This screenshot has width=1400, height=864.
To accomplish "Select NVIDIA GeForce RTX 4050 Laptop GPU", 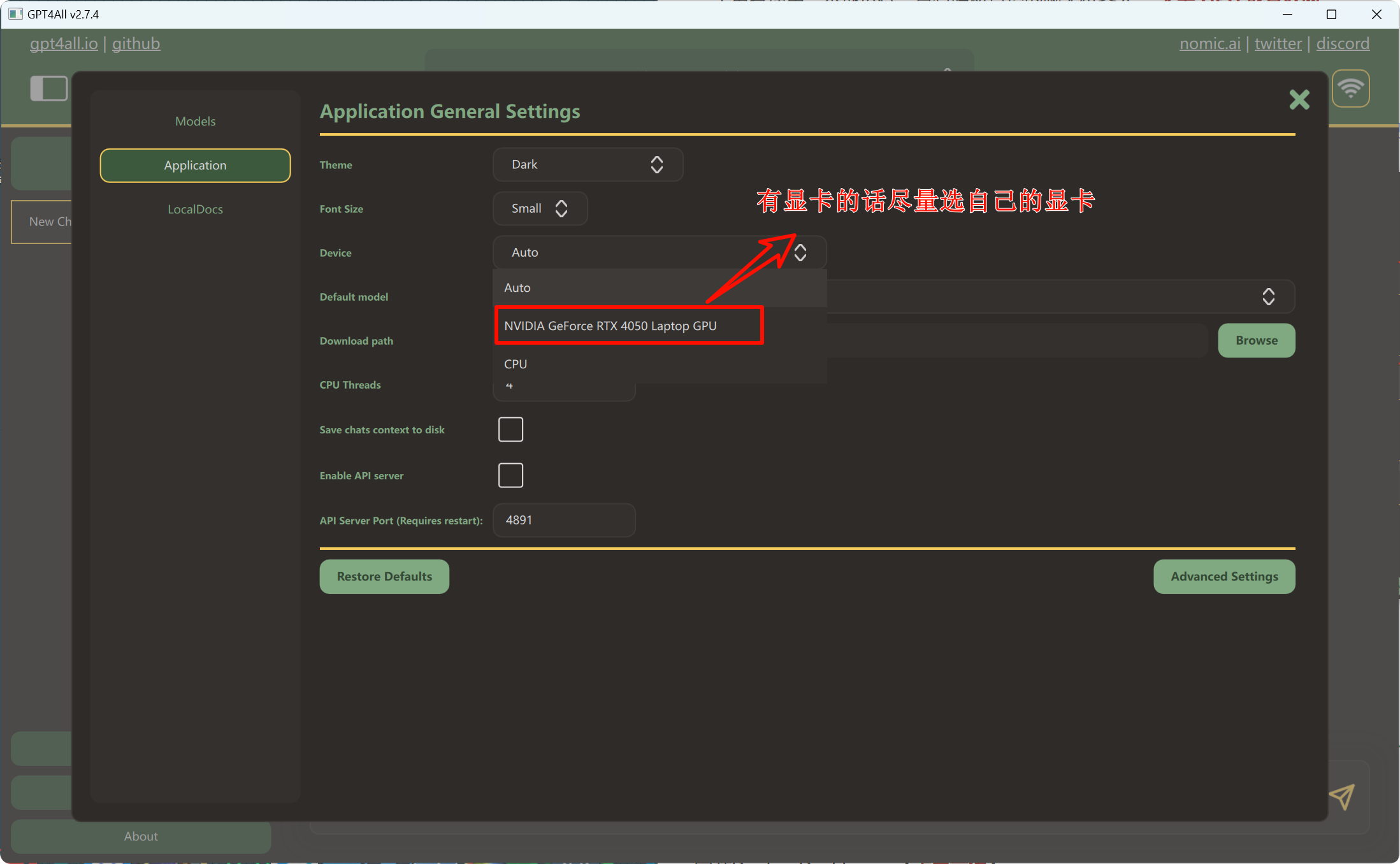I will (660, 326).
